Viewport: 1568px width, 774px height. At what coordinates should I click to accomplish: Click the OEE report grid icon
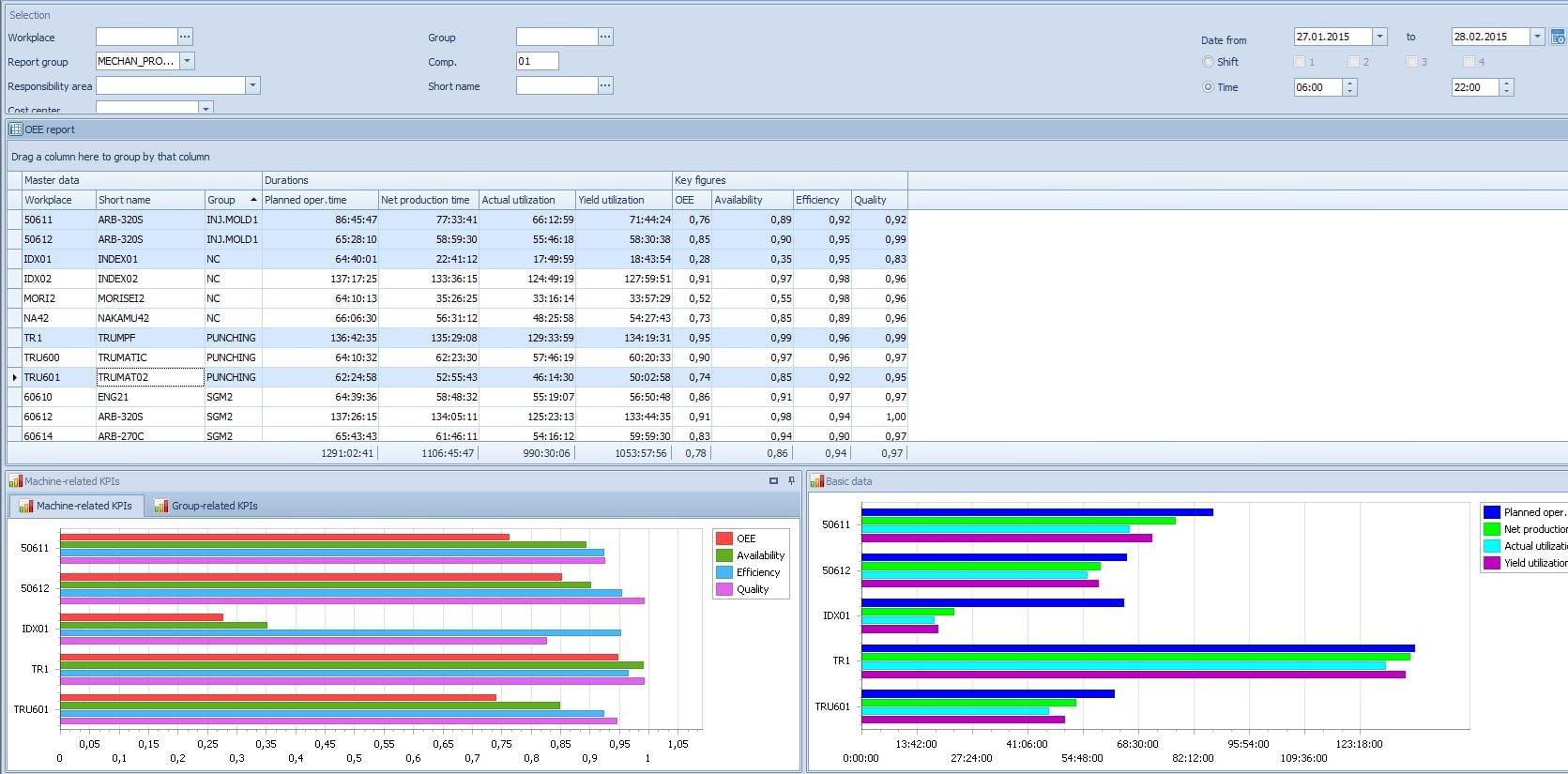[x=16, y=129]
